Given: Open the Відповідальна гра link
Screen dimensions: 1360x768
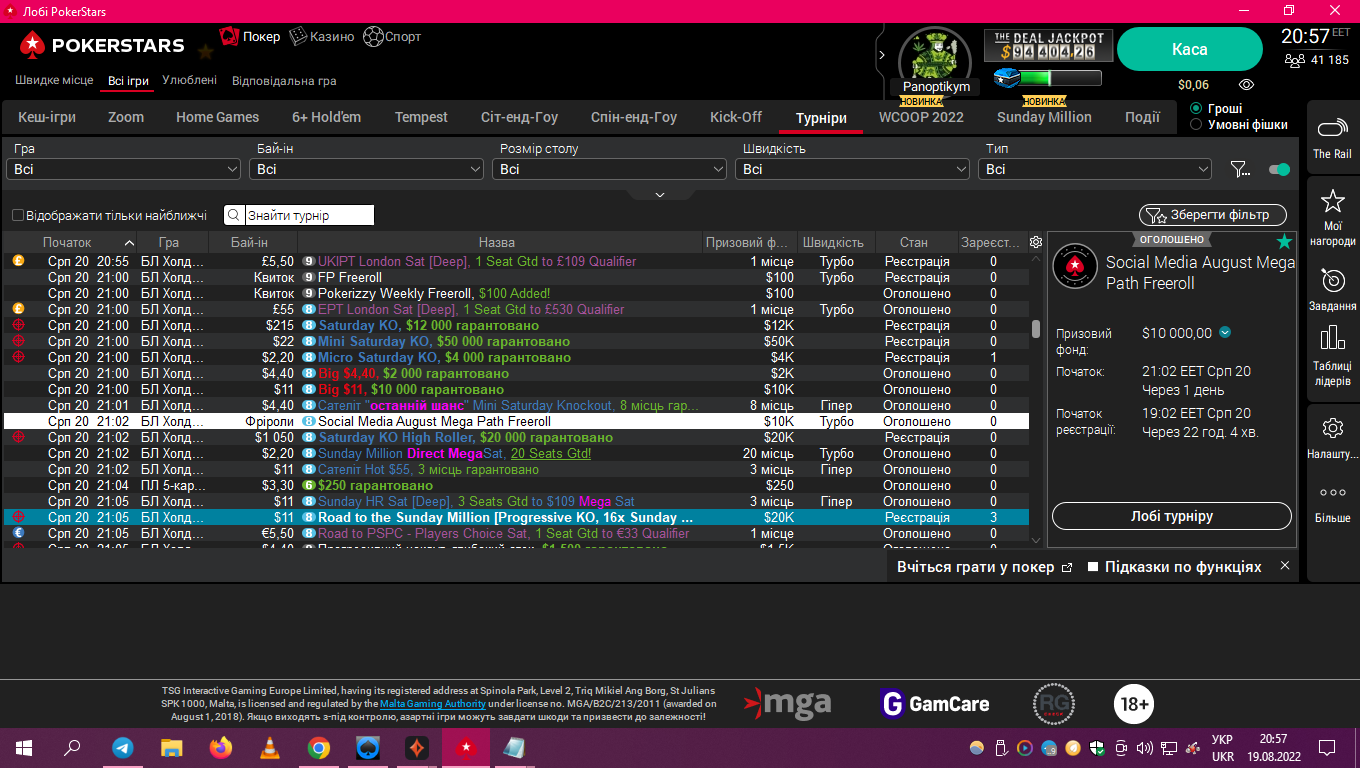Looking at the screenshot, I should coord(284,80).
